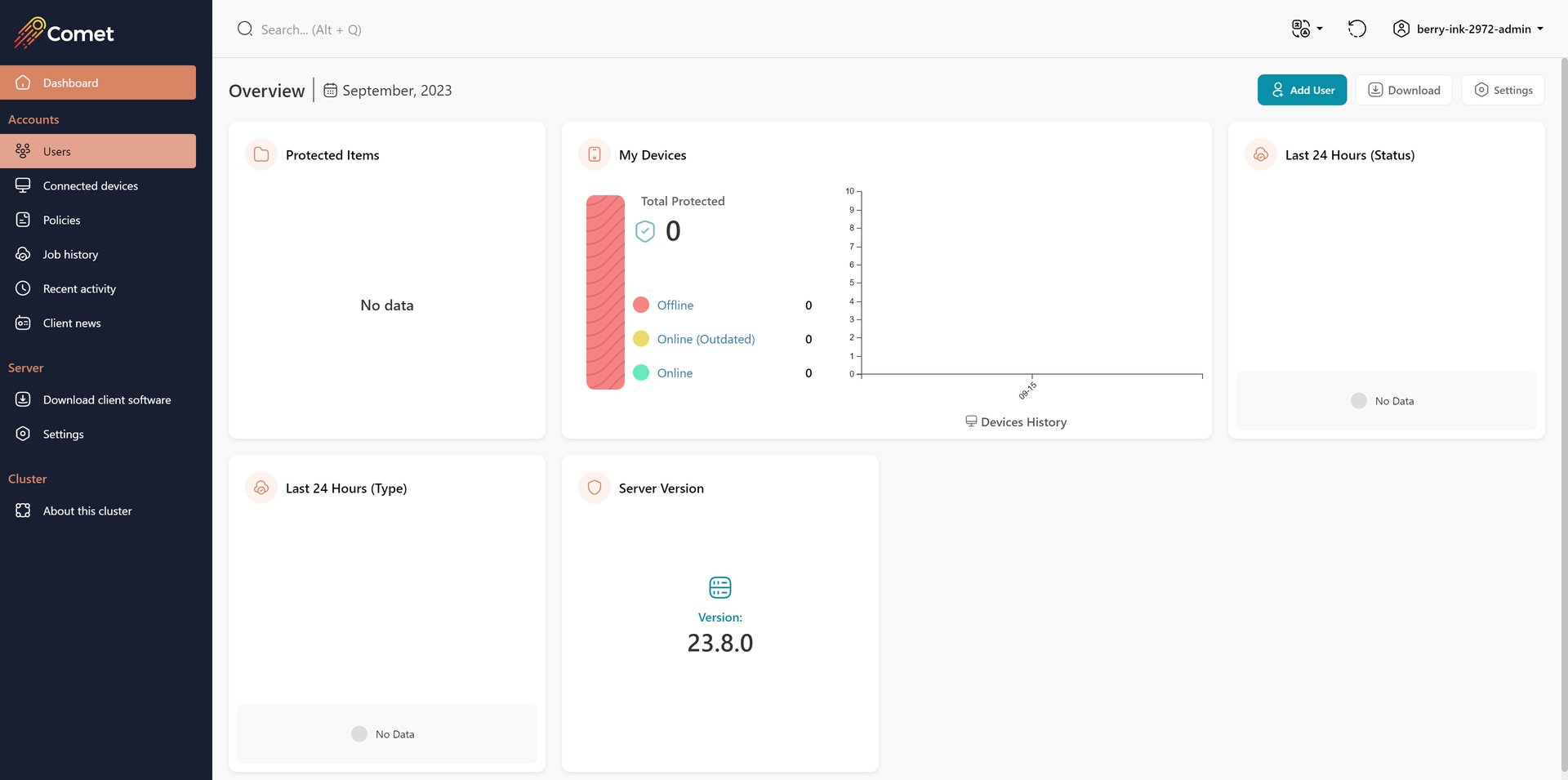Viewport: 1568px width, 780px height.
Task: Click the Protected Items folder icon
Action: coord(261,154)
